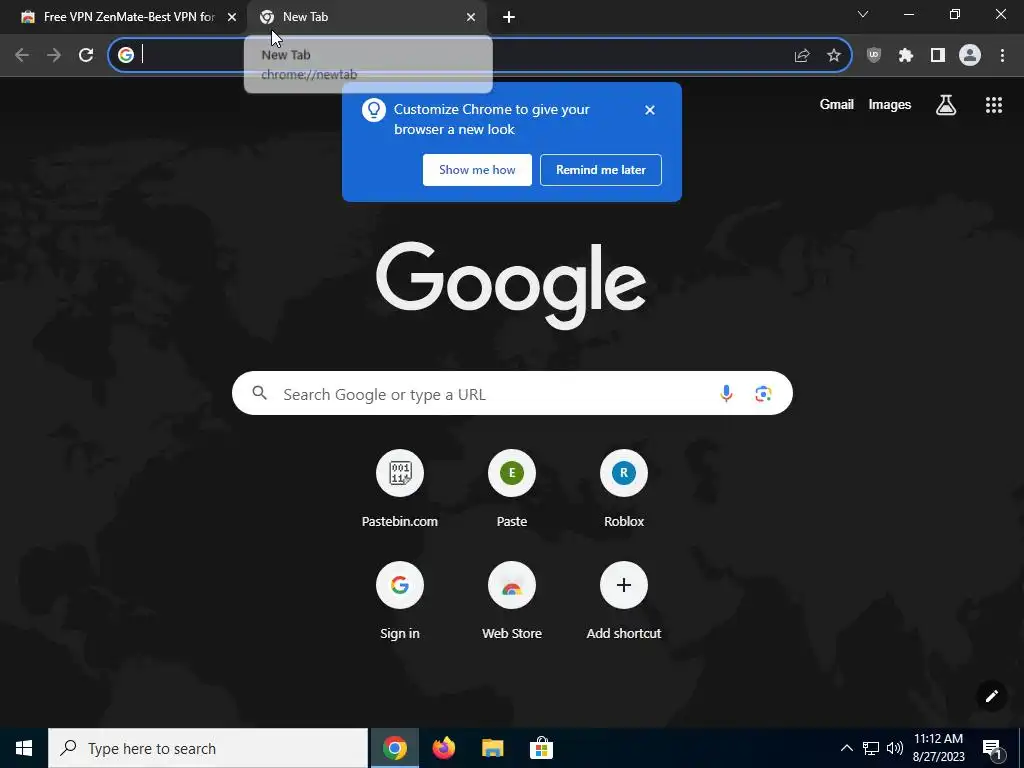
Task: Go forward using the forward arrow
Action: [54, 56]
